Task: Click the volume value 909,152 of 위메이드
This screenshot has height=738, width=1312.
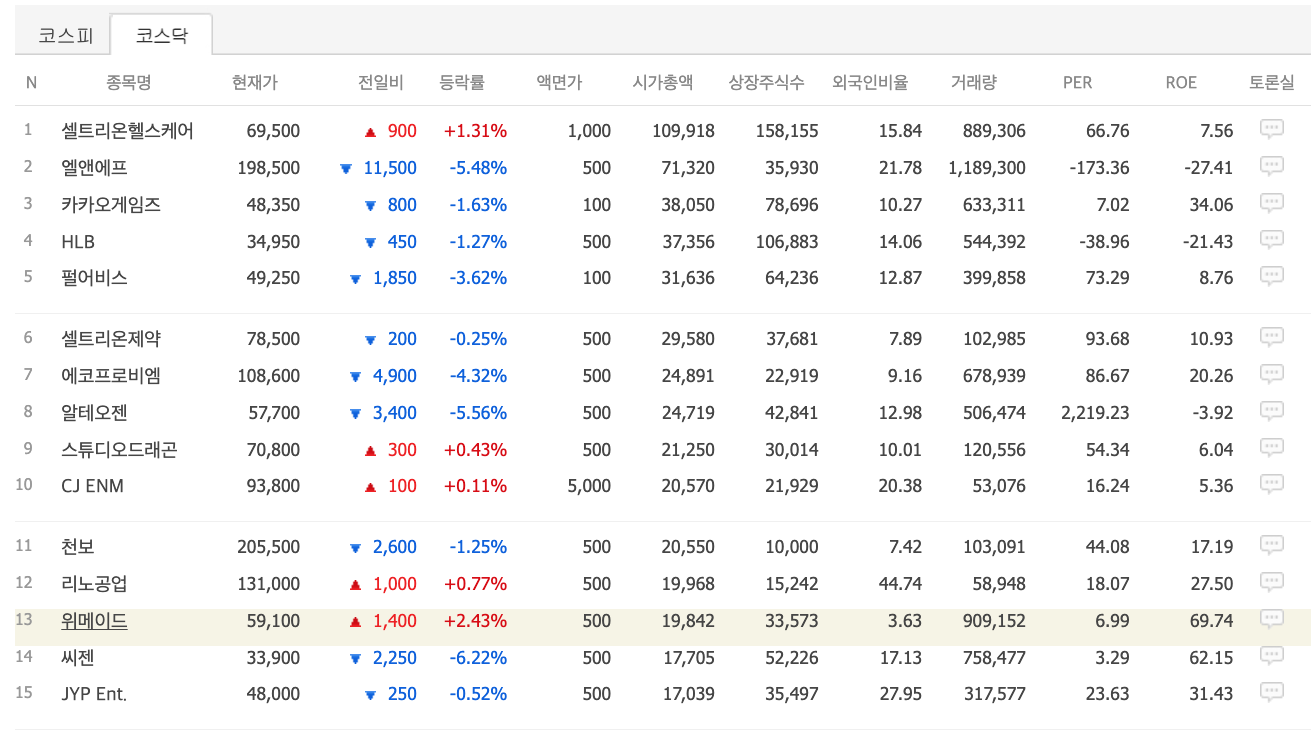Action: point(992,621)
